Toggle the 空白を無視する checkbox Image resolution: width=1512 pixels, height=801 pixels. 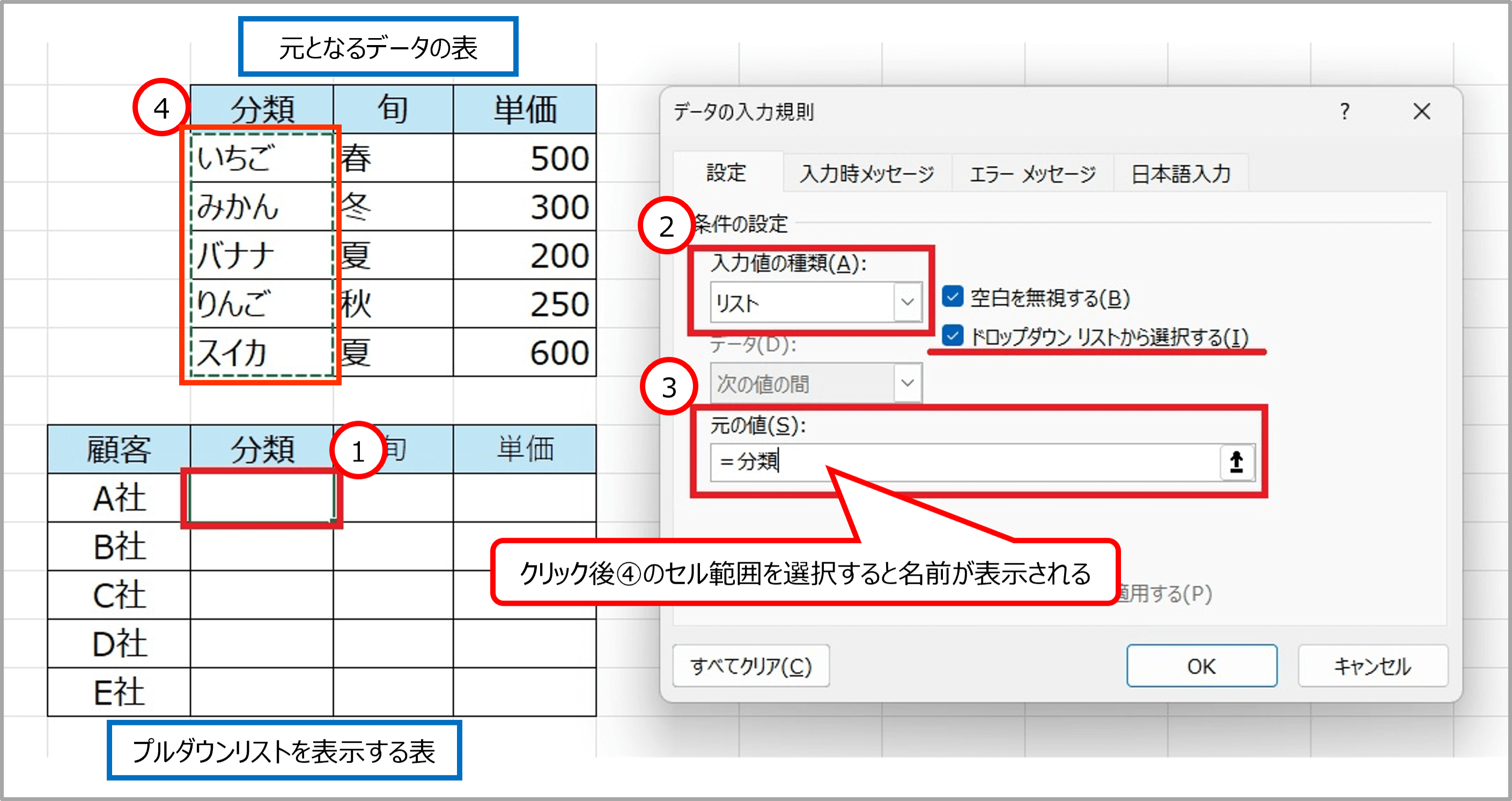952,297
